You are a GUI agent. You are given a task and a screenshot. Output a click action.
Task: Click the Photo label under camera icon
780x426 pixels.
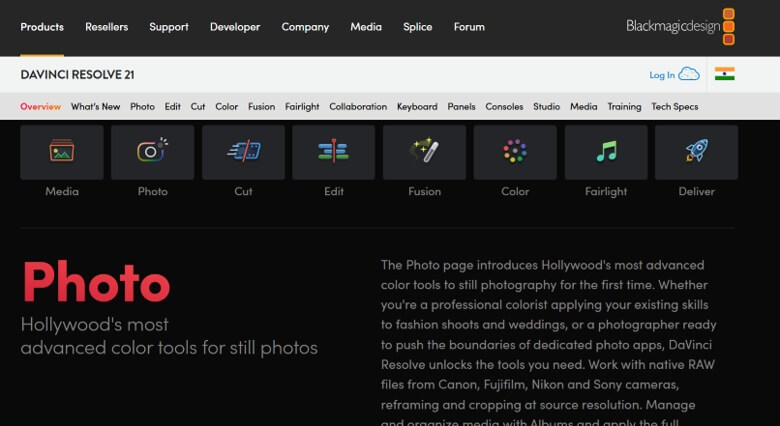pyautogui.click(x=152, y=191)
